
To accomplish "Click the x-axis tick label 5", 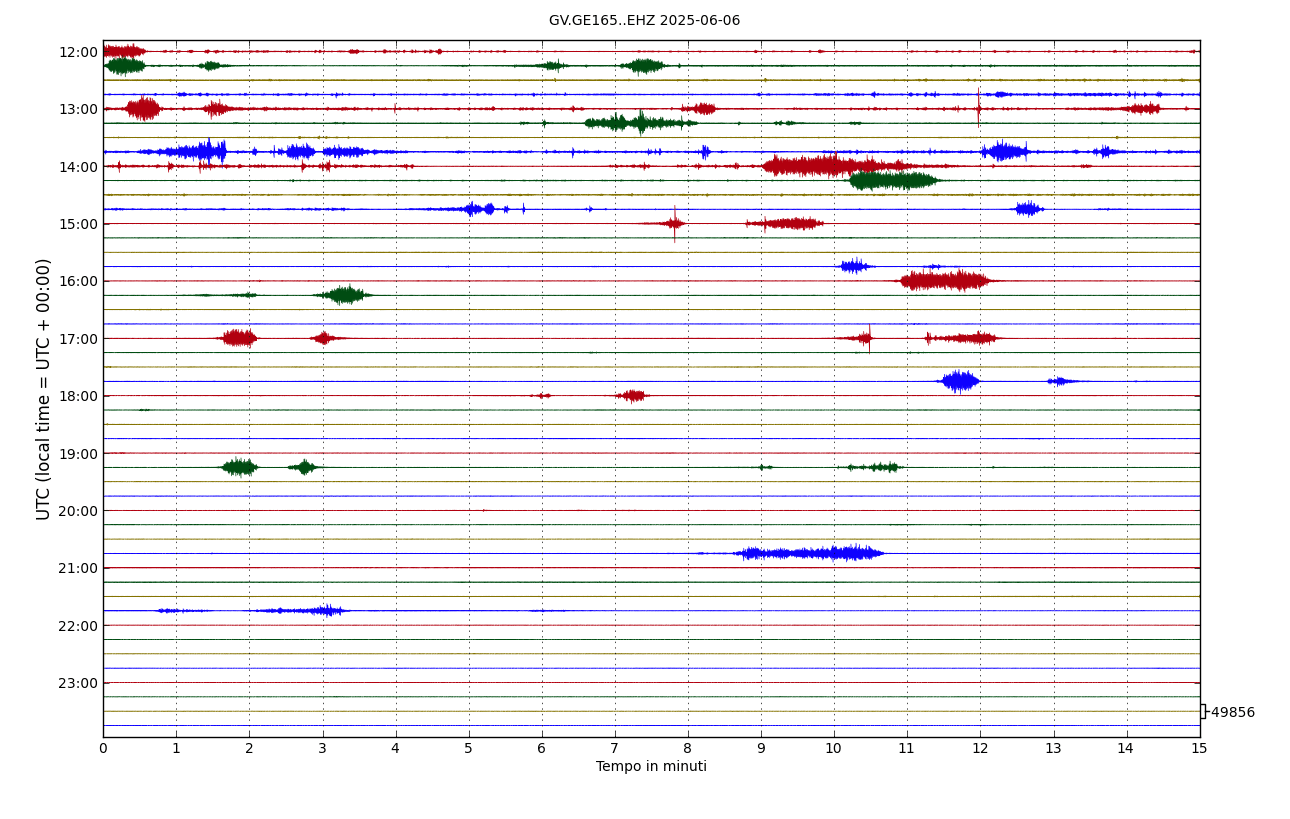I will (468, 749).
